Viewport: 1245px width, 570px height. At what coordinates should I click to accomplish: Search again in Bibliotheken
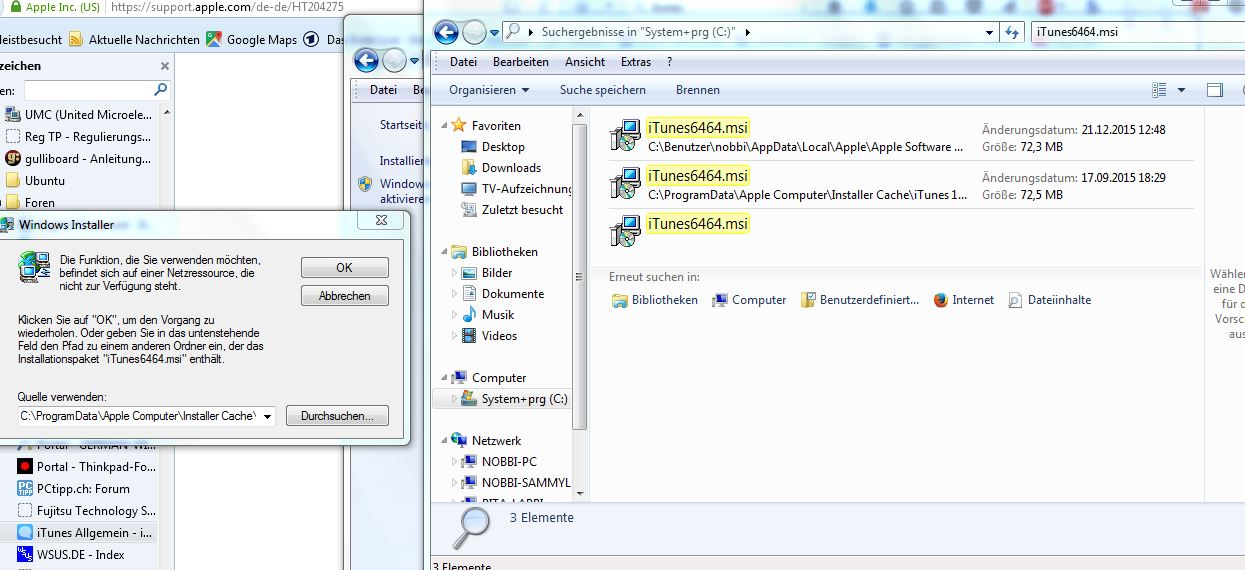[x=655, y=300]
